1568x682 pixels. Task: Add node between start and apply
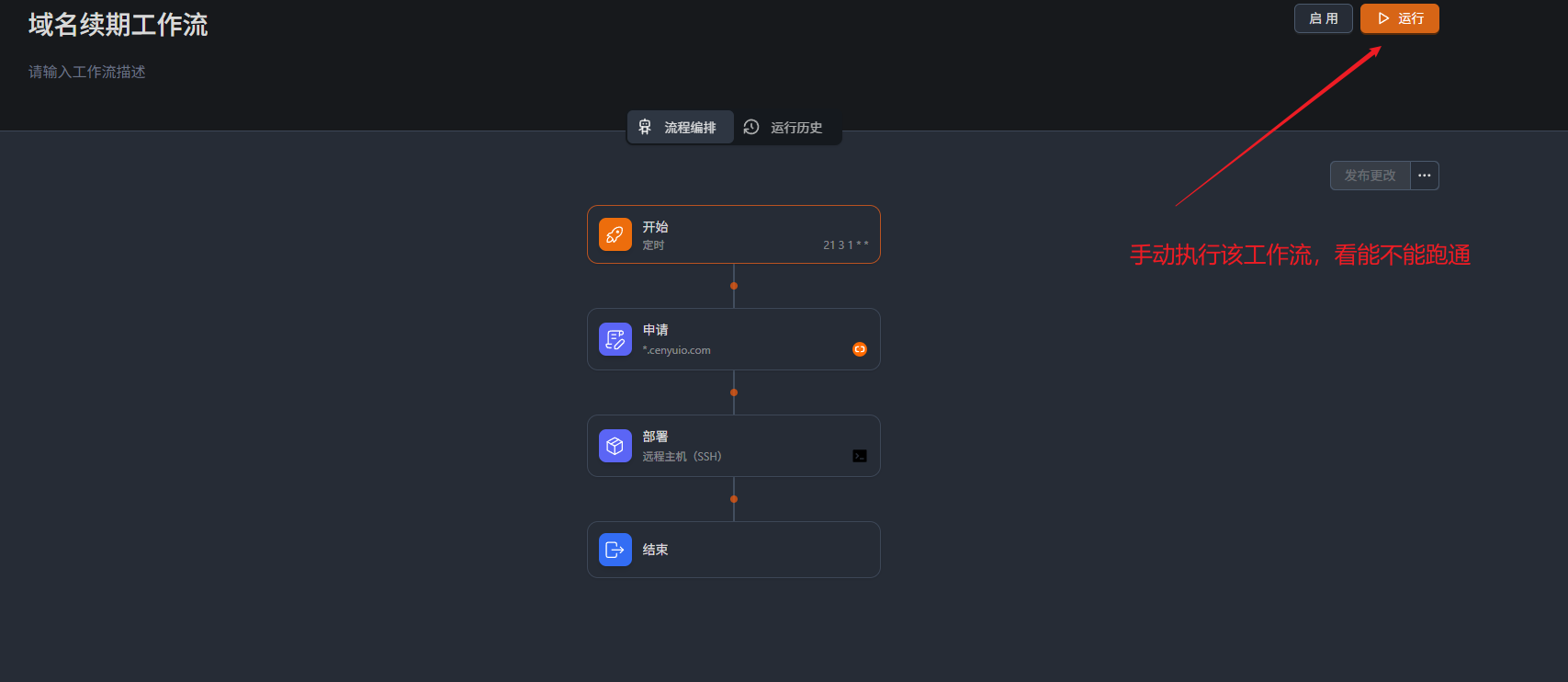(734, 286)
